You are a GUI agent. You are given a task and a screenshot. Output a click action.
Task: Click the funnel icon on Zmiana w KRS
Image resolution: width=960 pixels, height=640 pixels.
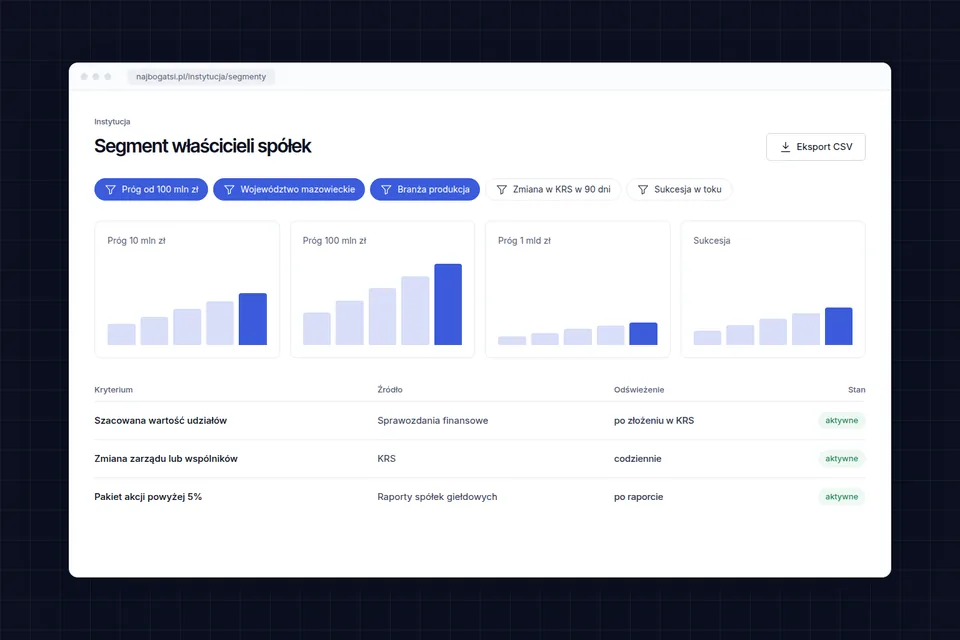pyautogui.click(x=501, y=190)
